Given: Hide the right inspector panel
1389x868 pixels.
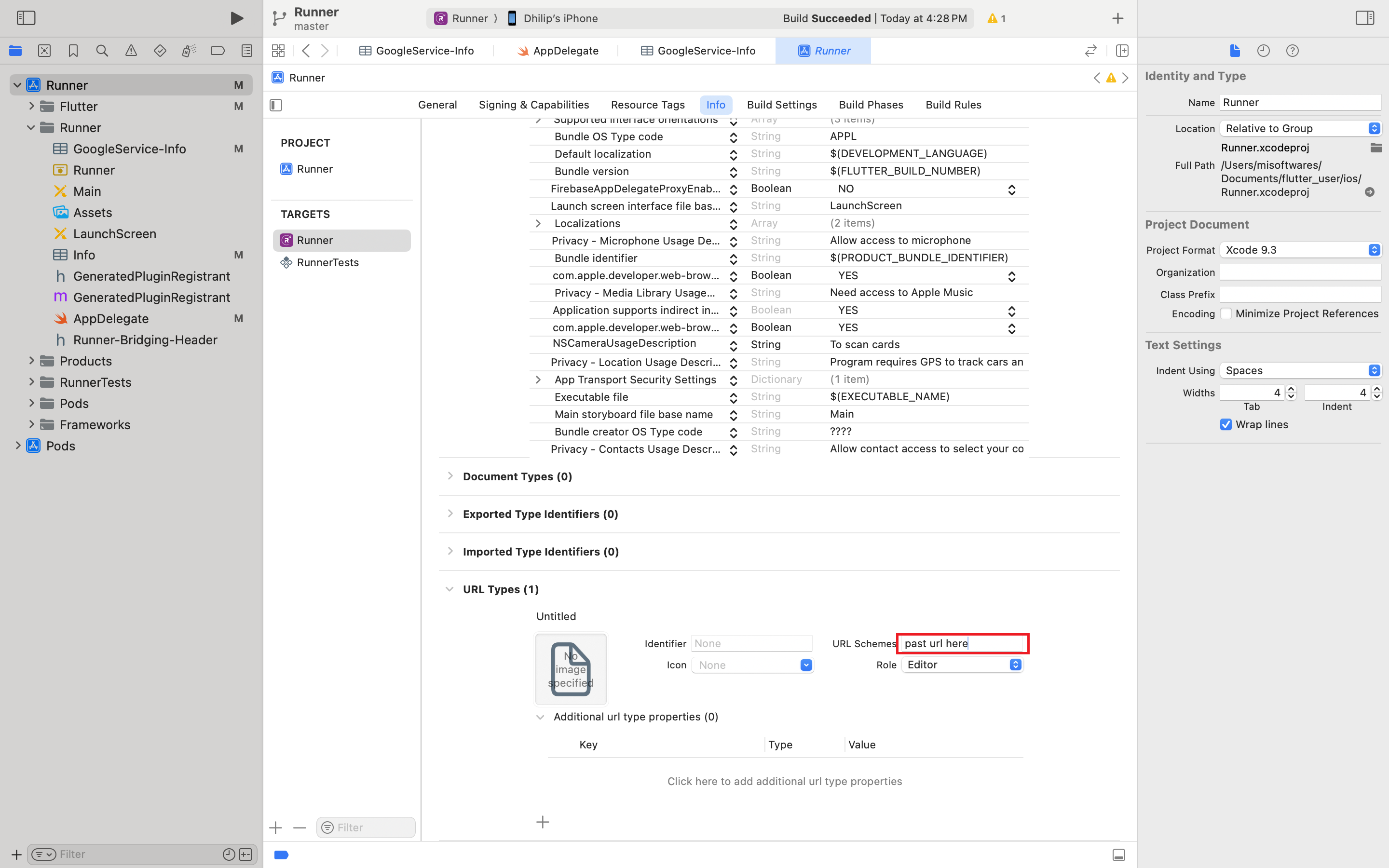Looking at the screenshot, I should tap(1364, 18).
